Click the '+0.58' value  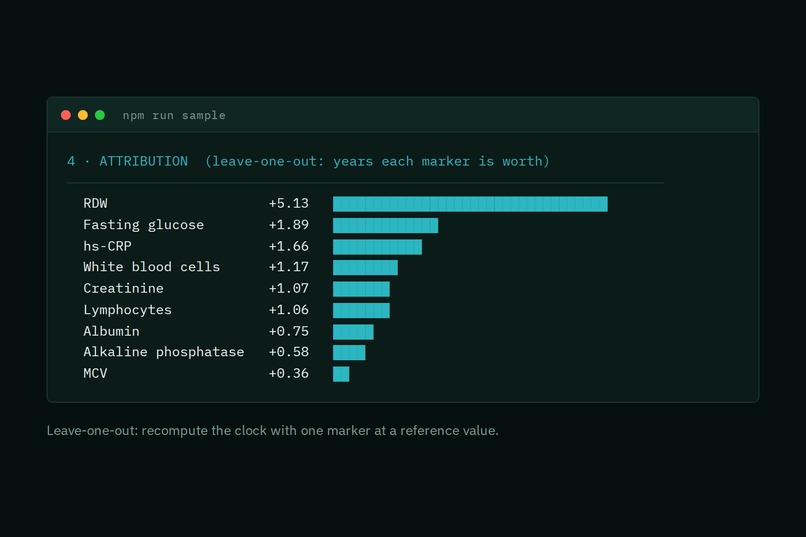point(288,353)
